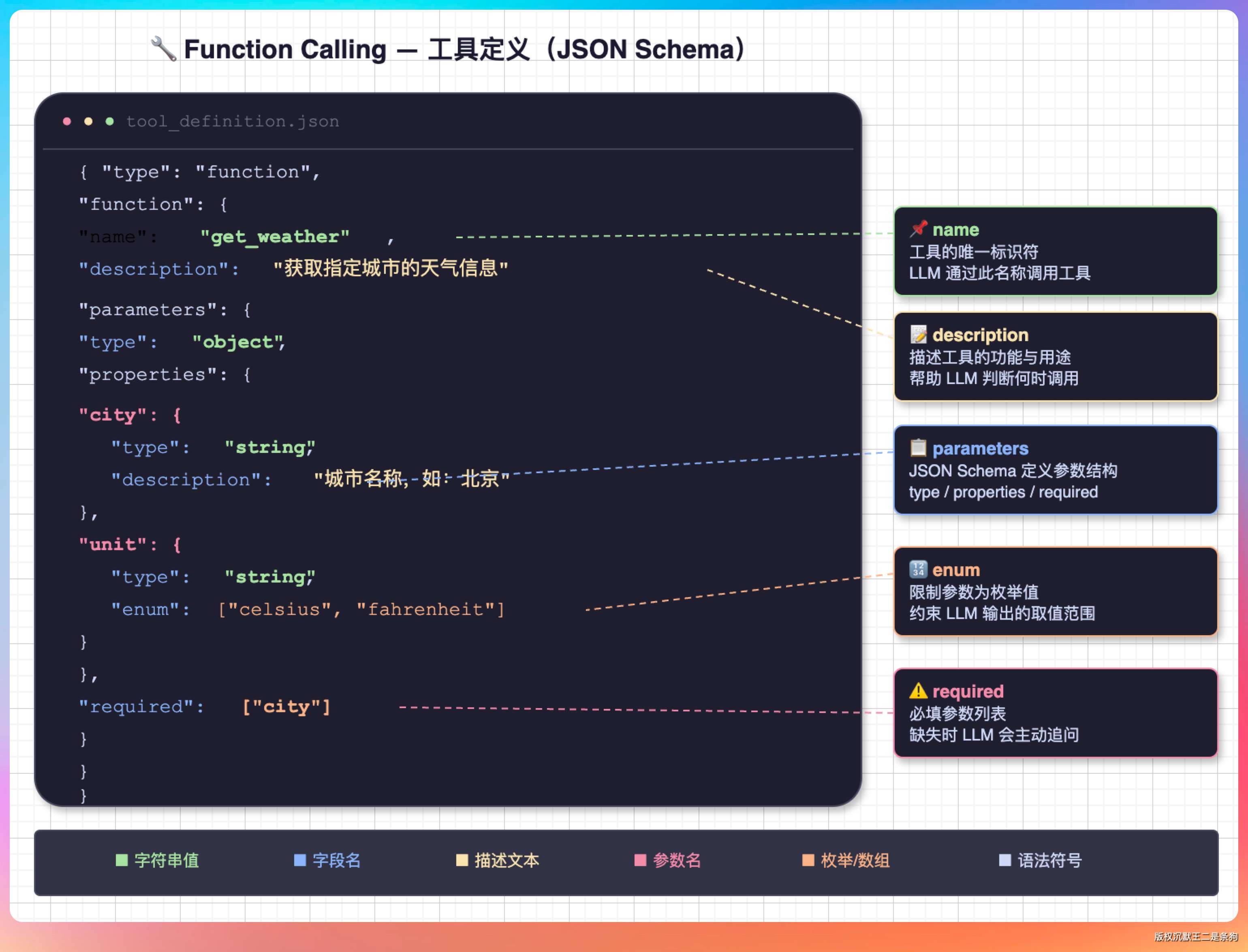This screenshot has width=1248, height=952.
Task: Click the blue 字段名 legend swatch
Action: 300,860
